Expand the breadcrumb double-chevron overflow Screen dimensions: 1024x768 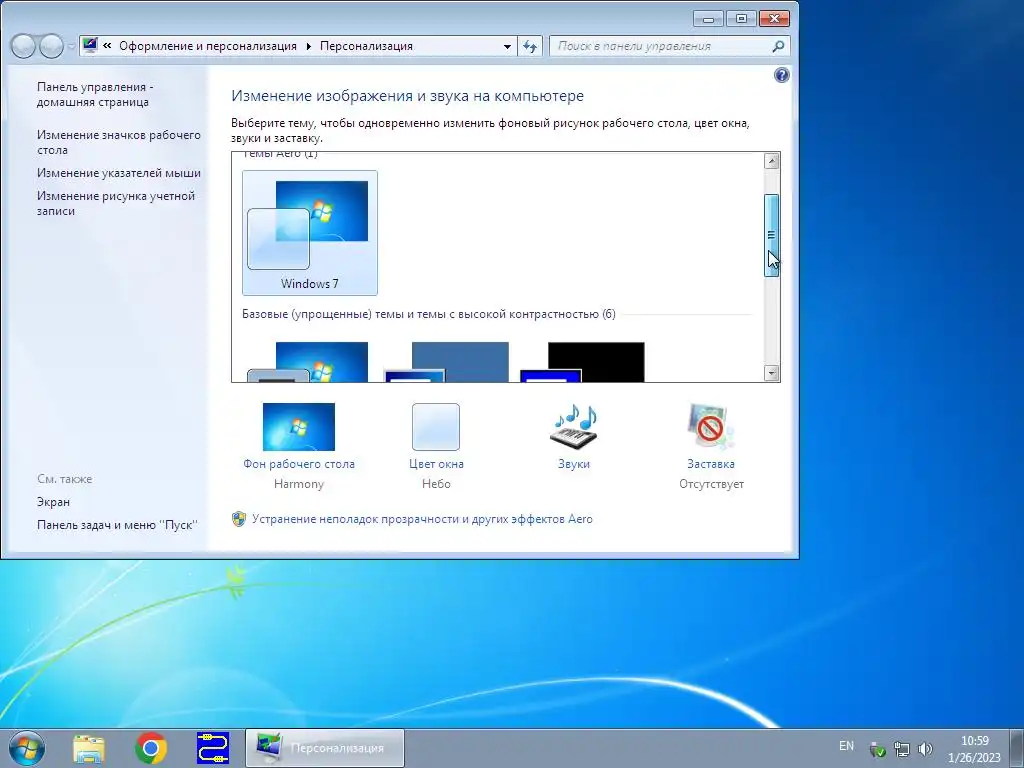point(107,46)
